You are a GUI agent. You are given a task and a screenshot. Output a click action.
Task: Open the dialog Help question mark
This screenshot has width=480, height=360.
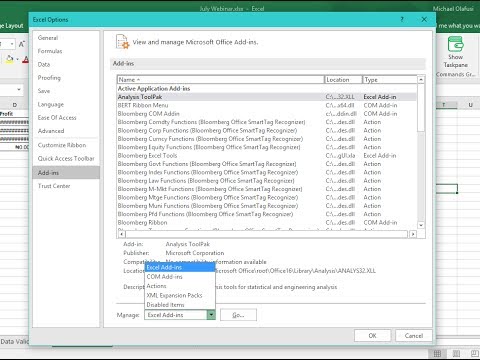coord(402,19)
